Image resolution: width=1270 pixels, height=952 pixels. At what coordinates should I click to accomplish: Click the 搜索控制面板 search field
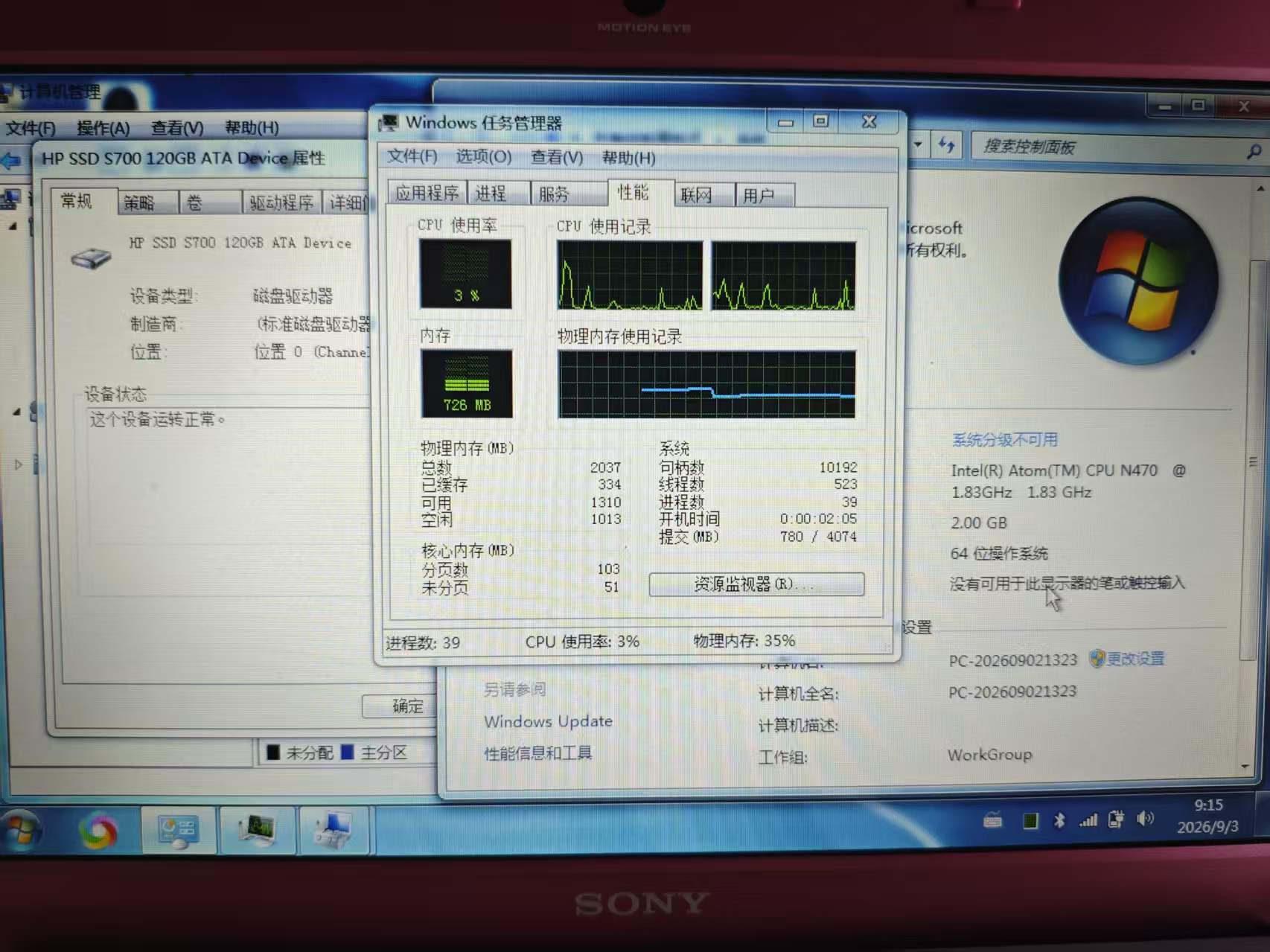(1109, 147)
